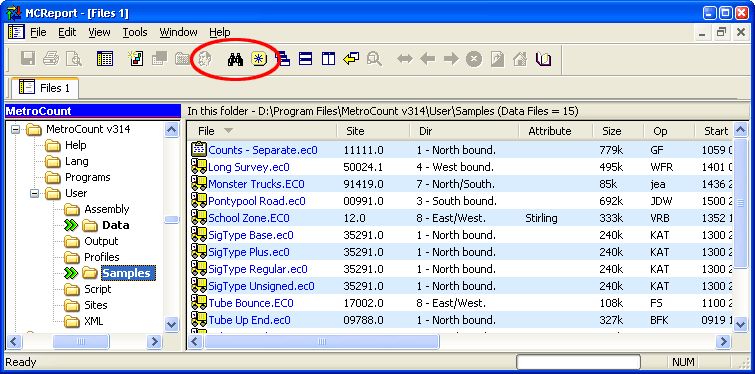Open the View menu
755x374 pixels.
click(99, 32)
